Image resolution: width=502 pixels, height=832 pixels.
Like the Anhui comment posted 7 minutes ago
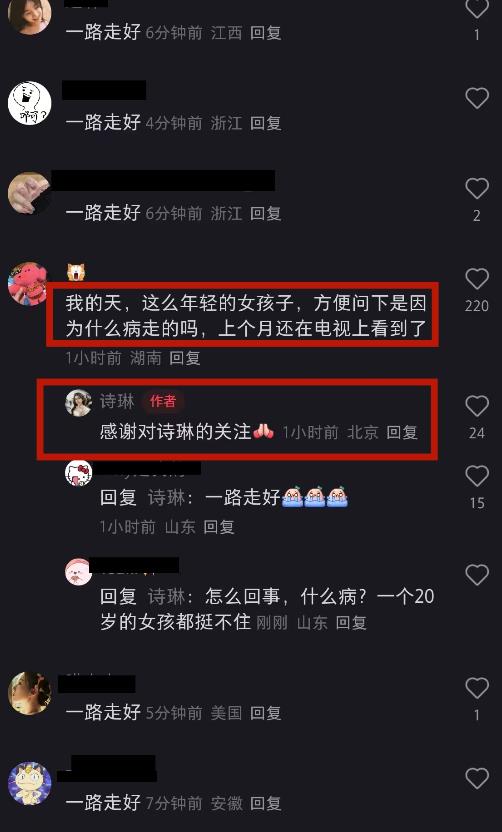click(x=477, y=778)
